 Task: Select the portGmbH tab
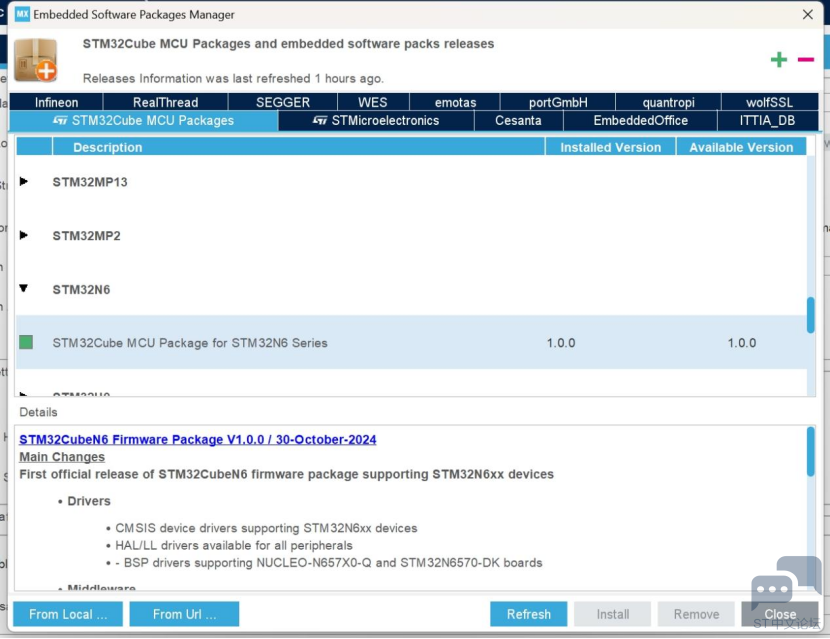point(558,102)
